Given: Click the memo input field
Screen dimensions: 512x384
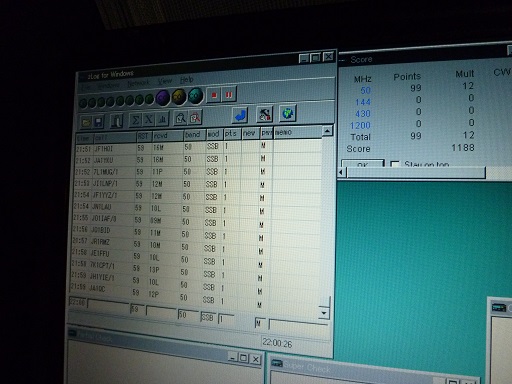Looking at the screenshot, I should [298, 324].
